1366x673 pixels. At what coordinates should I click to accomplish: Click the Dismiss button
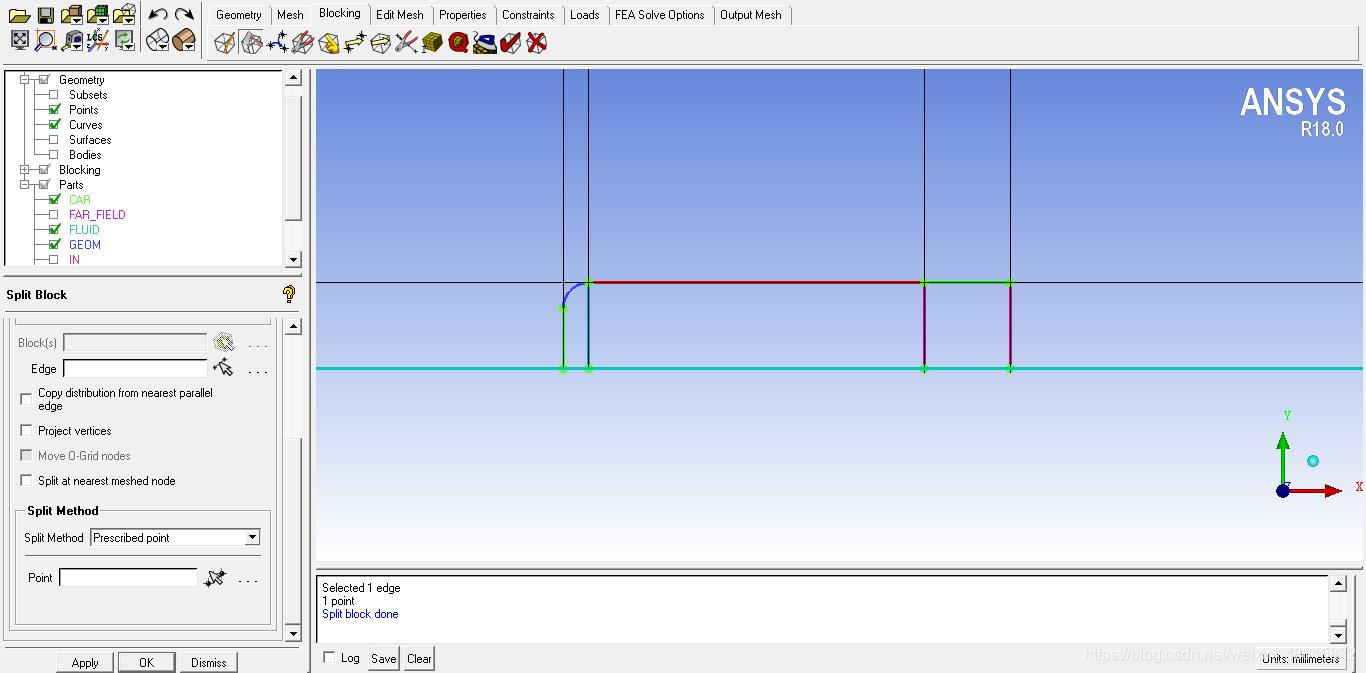point(208,662)
